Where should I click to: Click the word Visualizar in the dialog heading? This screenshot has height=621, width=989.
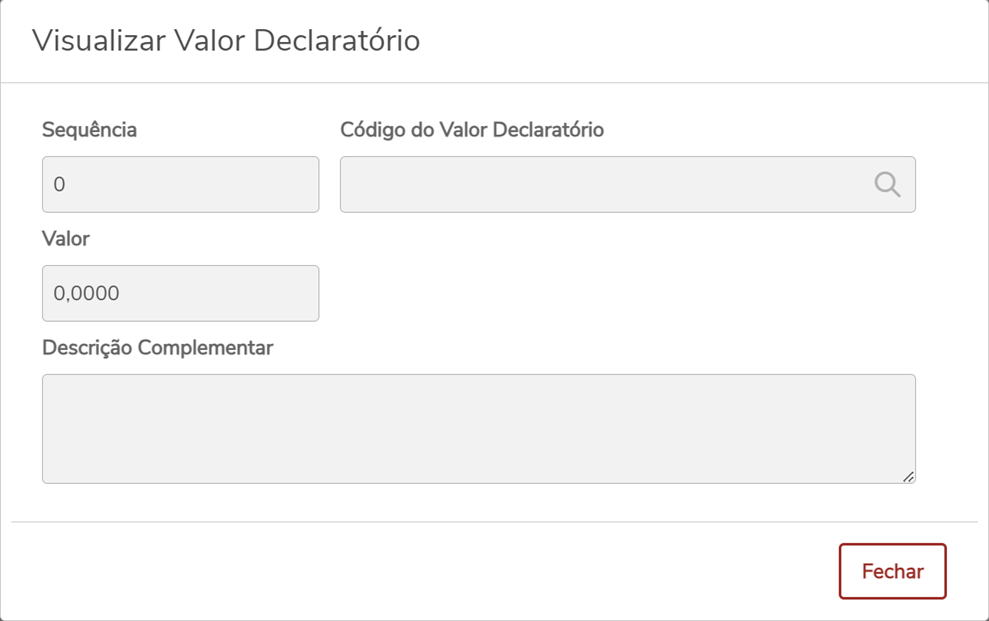tap(99, 41)
